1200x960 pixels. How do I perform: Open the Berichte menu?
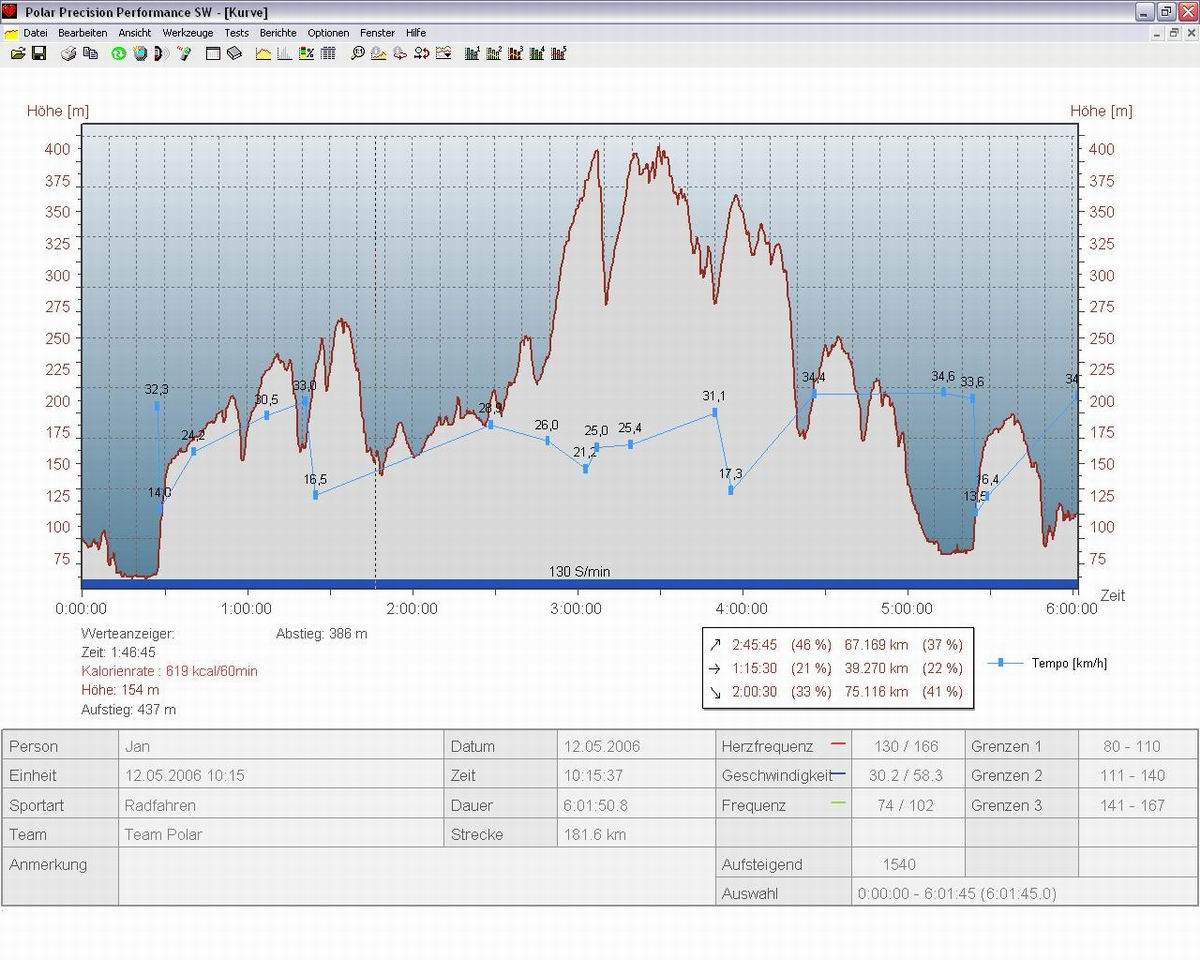coord(278,33)
